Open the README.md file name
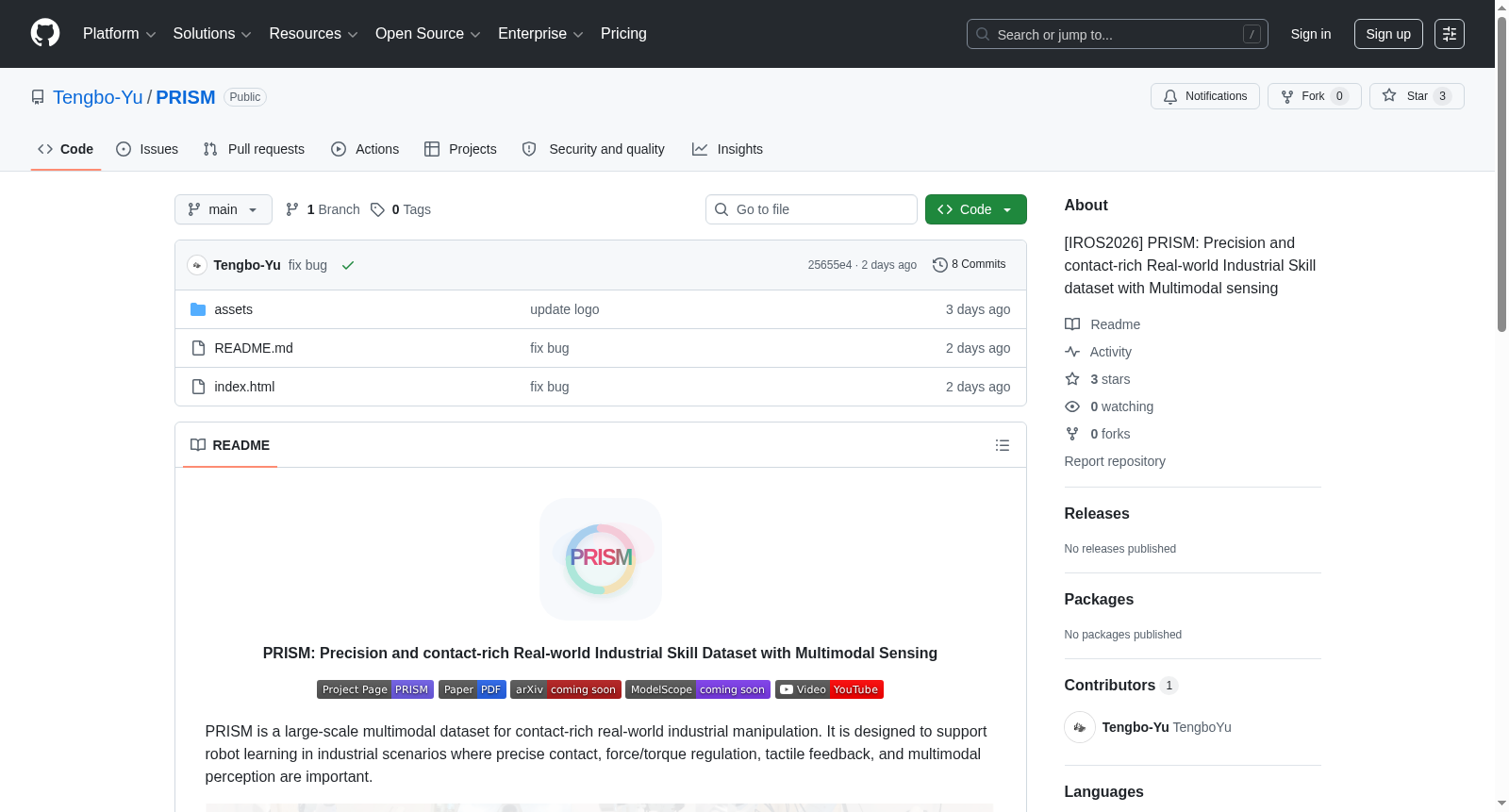 tap(254, 348)
